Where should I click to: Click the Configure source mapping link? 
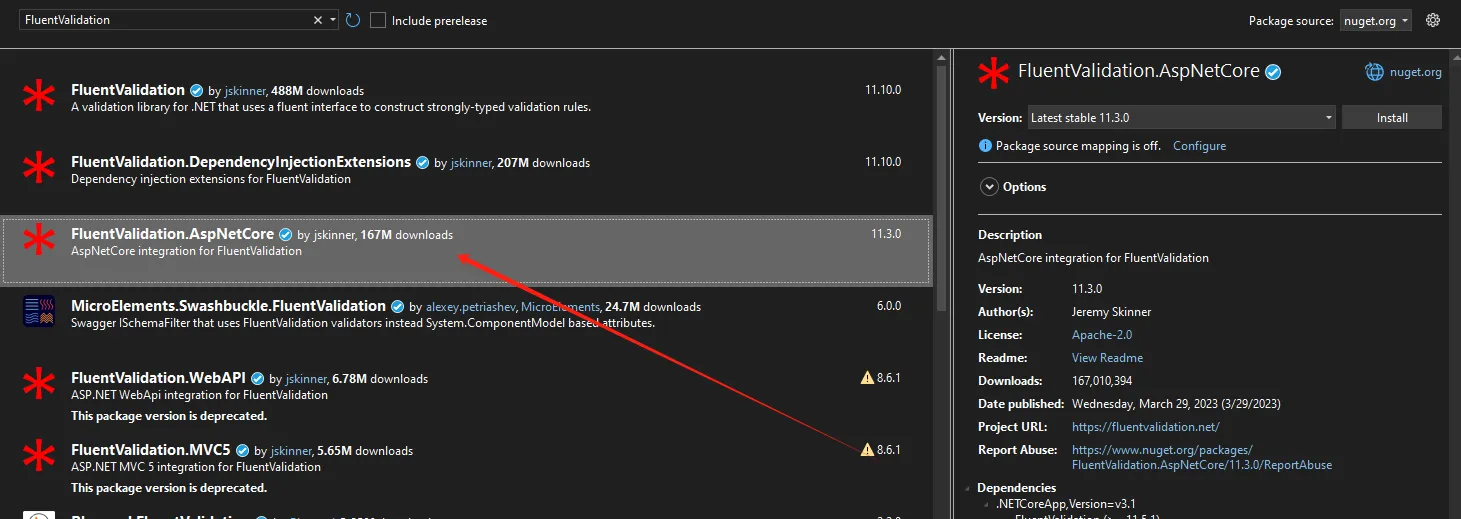[1199, 146]
